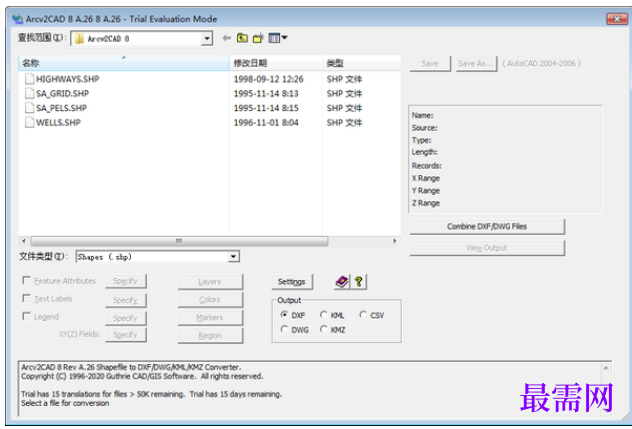
Task: Click Specify next to Text Labels
Action: click(125, 300)
